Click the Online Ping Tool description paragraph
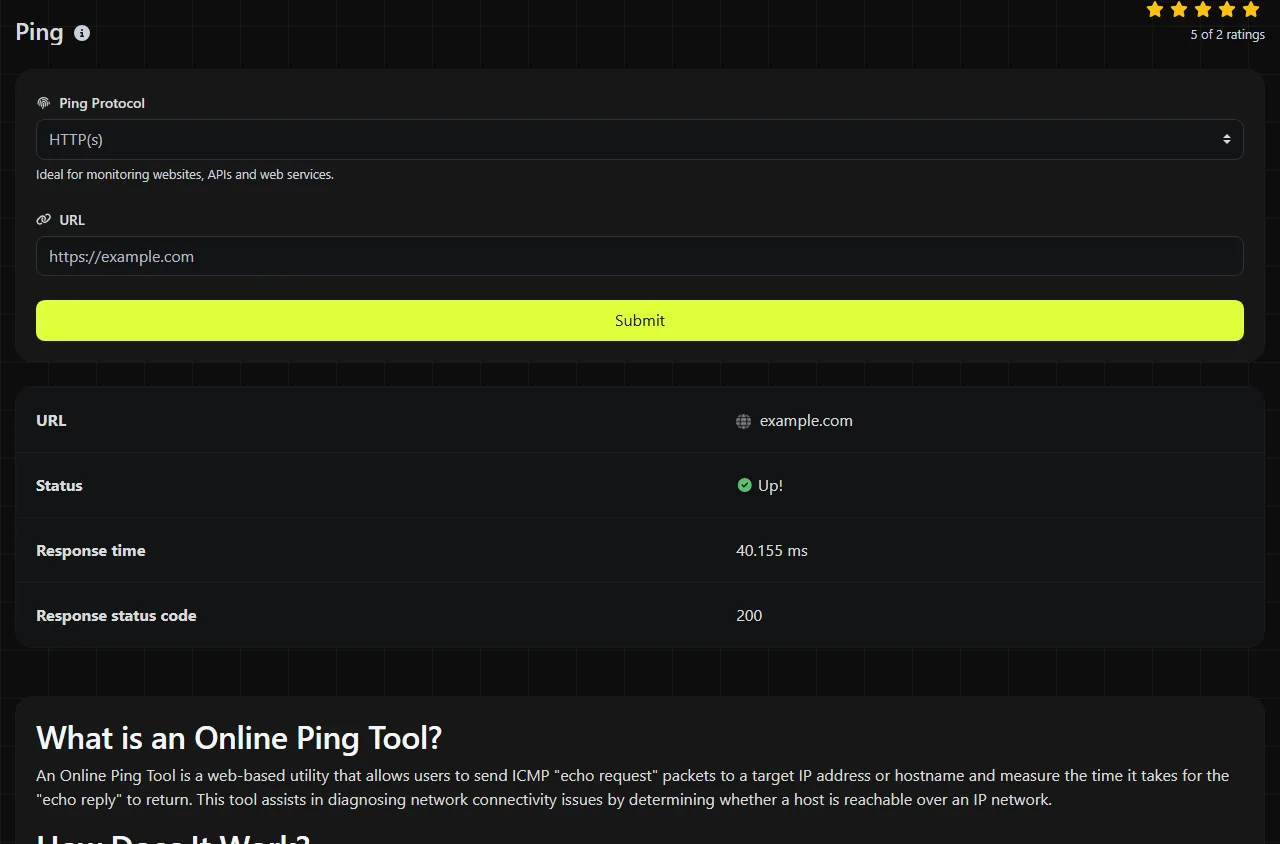Viewport: 1280px width, 844px height. (x=633, y=788)
